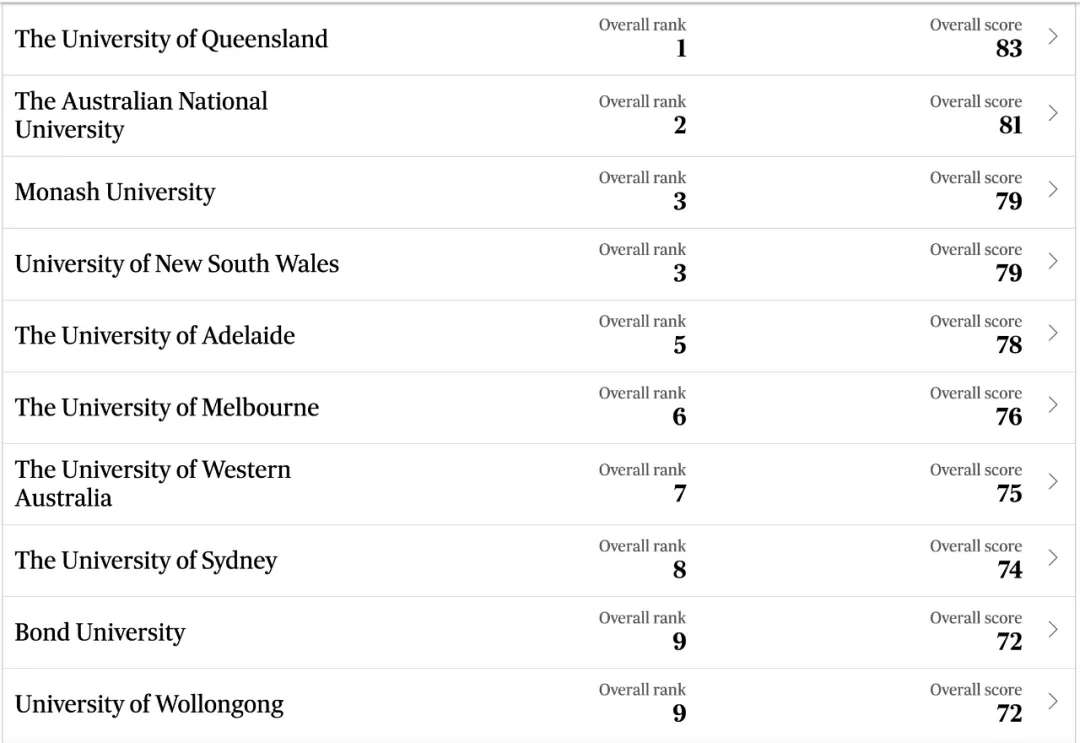Click the University of Wollongong name
Viewport: 1080px width, 743px height.
click(x=149, y=704)
